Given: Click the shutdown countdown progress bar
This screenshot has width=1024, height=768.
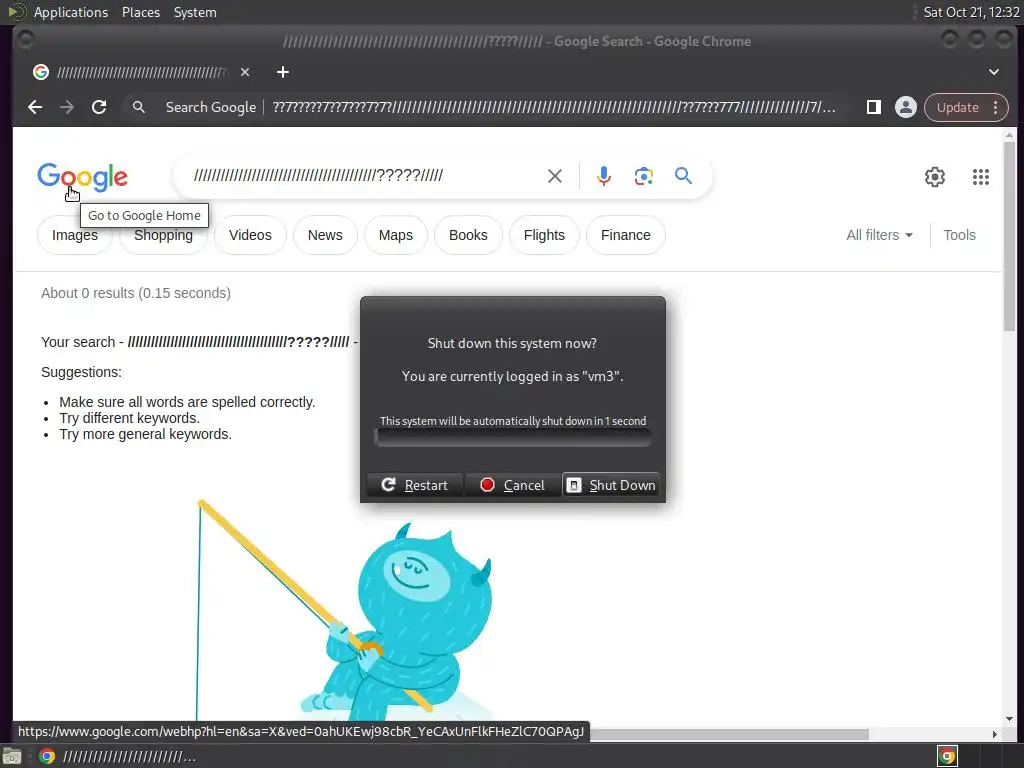Looking at the screenshot, I should [x=513, y=438].
